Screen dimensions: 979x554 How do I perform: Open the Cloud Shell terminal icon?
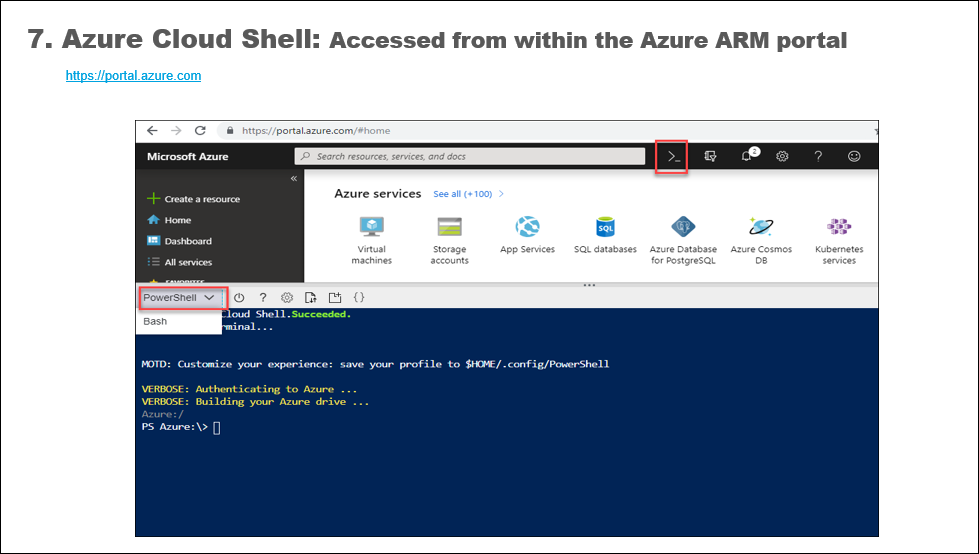click(674, 157)
